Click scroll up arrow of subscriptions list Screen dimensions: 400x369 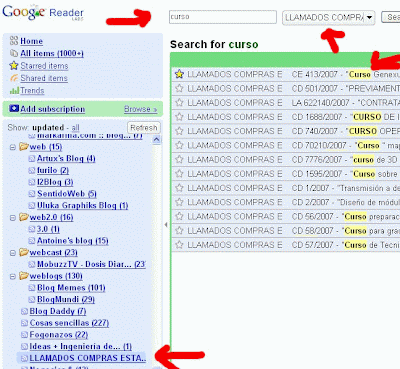point(156,140)
